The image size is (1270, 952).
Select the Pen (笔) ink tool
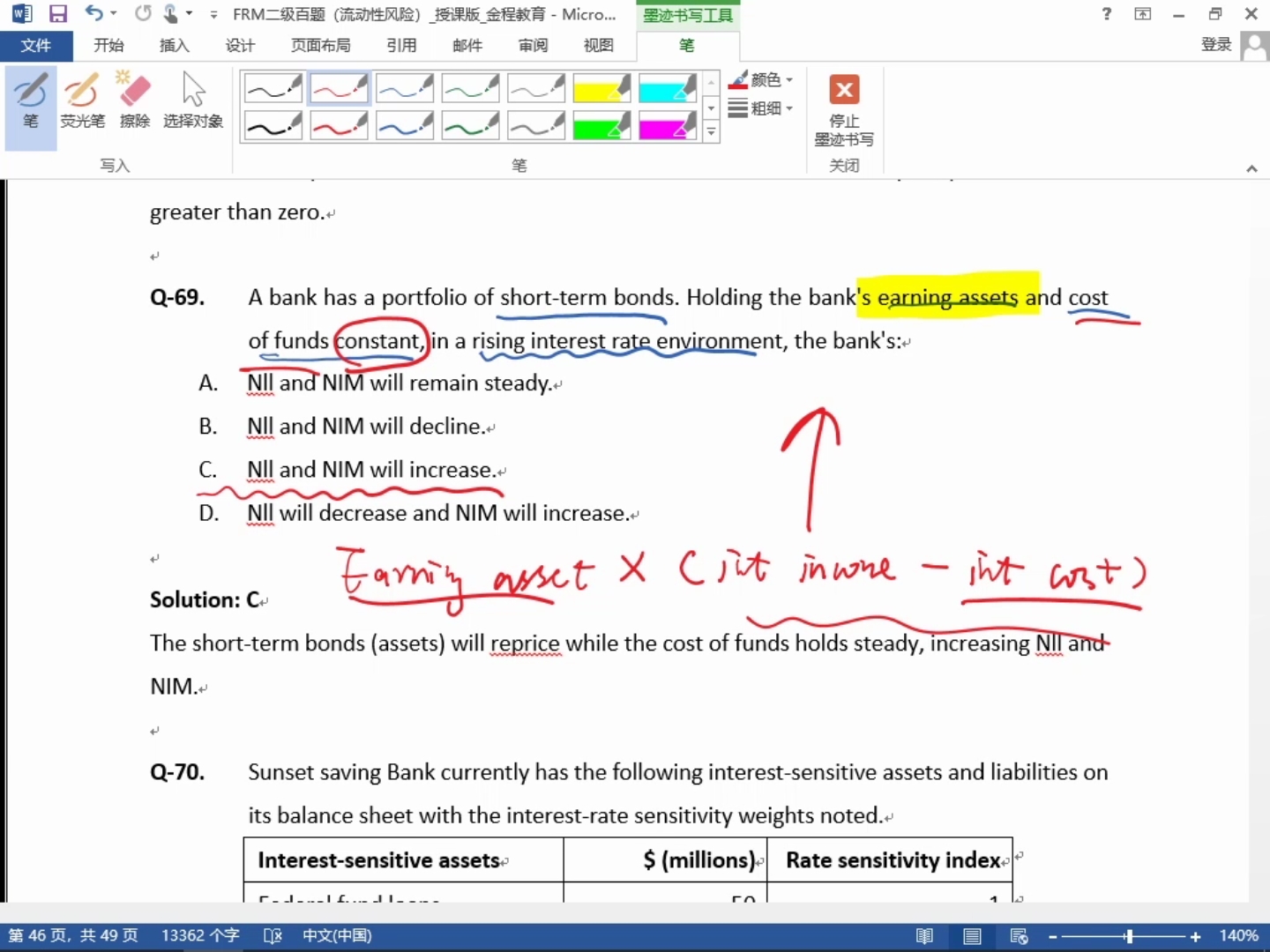tap(31, 102)
